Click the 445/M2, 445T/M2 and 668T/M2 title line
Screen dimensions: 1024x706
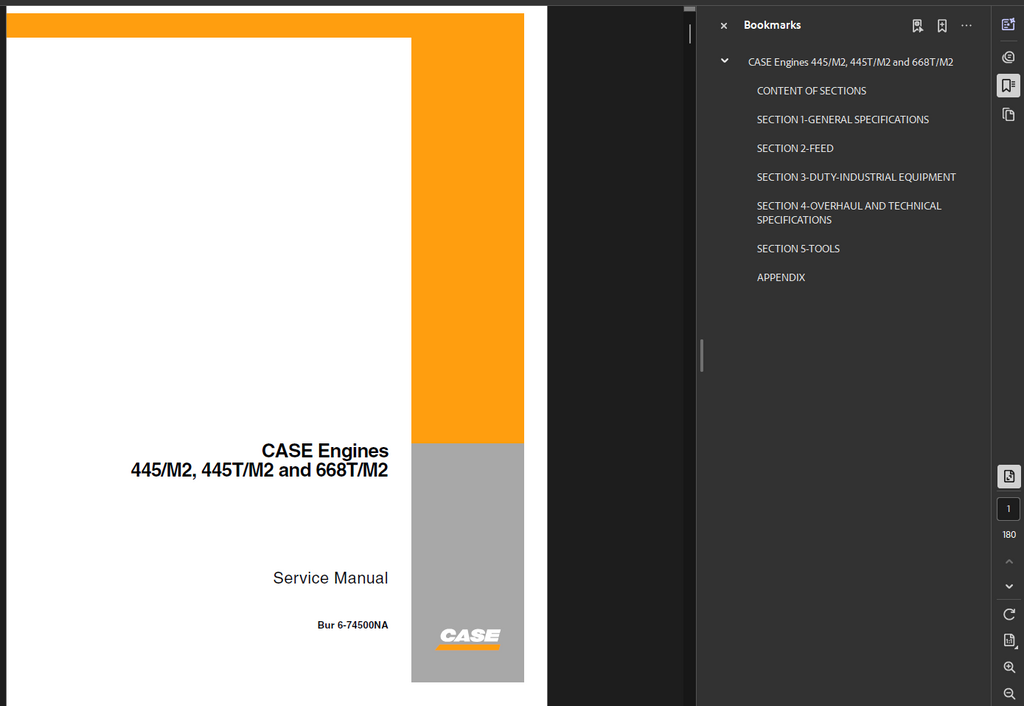click(x=259, y=470)
